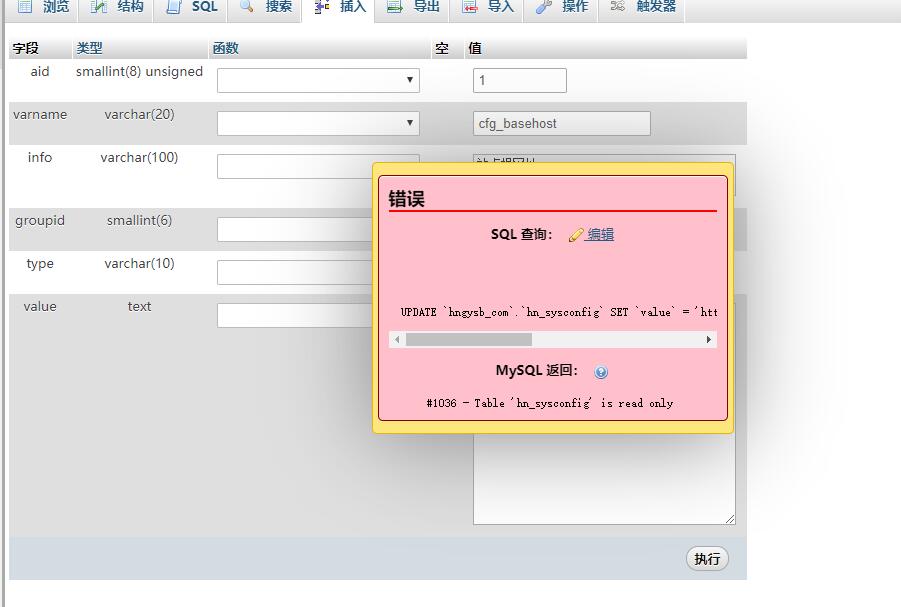Expand function dropdown for aid field
This screenshot has width=901, height=607.
(x=318, y=80)
